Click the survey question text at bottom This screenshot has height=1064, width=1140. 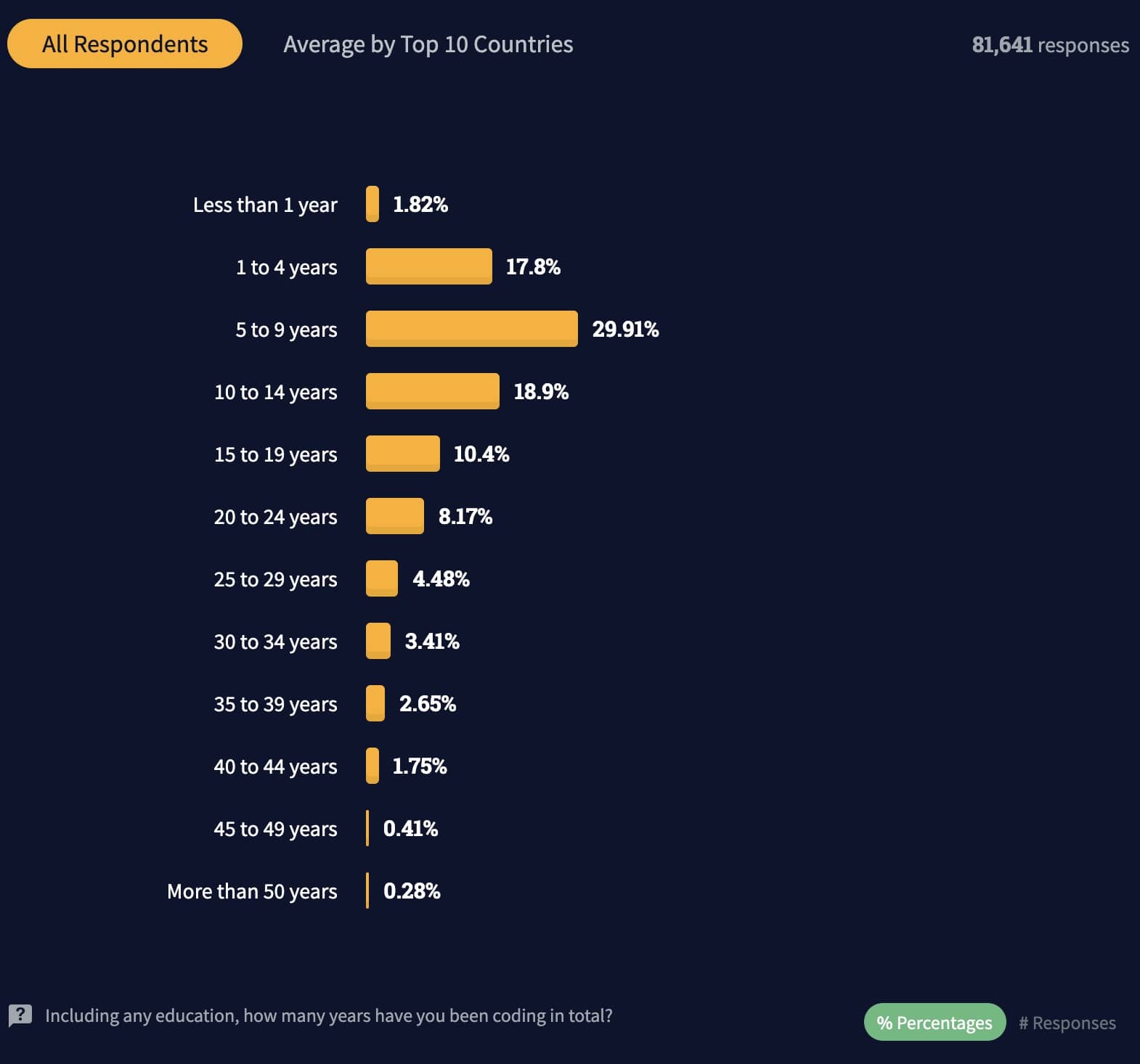[328, 1015]
